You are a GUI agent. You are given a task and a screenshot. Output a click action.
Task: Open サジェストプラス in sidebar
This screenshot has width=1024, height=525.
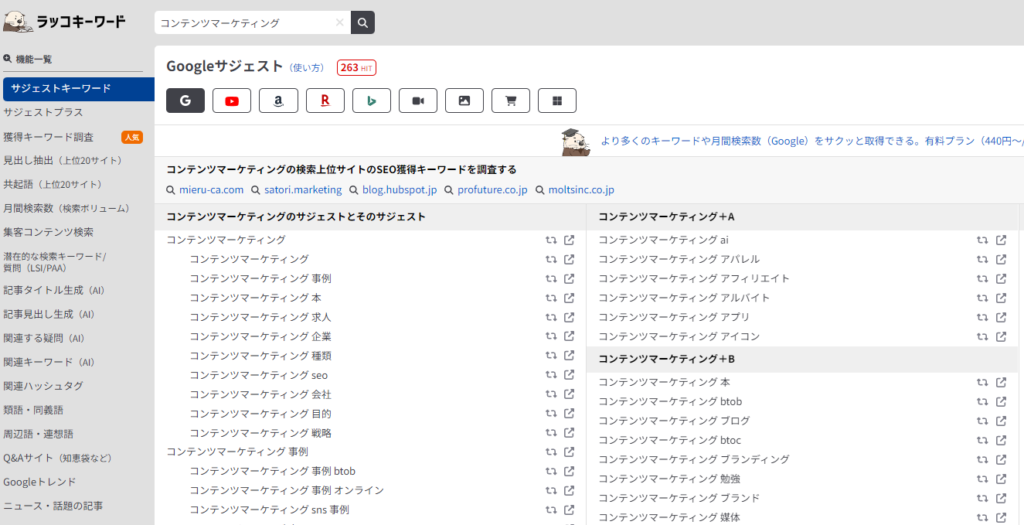click(x=43, y=112)
